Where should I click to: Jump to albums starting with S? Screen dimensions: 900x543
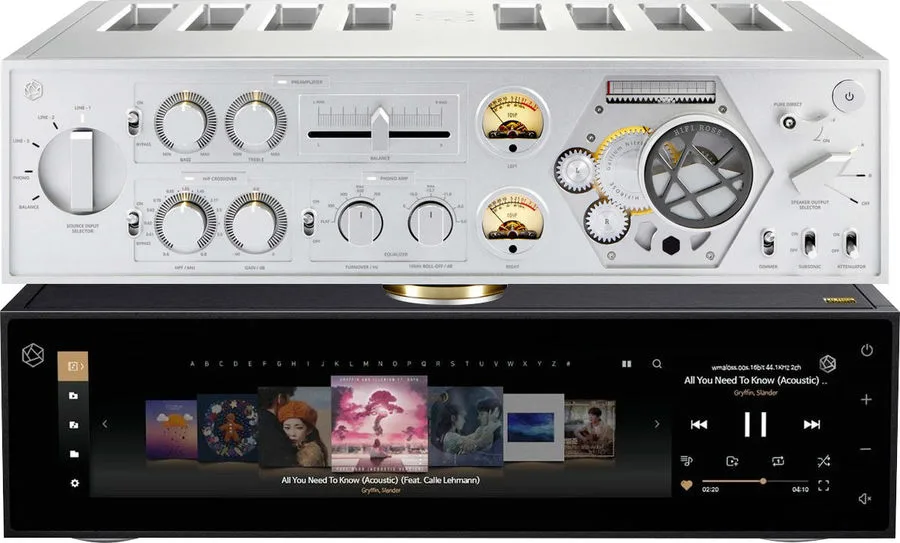pos(452,364)
